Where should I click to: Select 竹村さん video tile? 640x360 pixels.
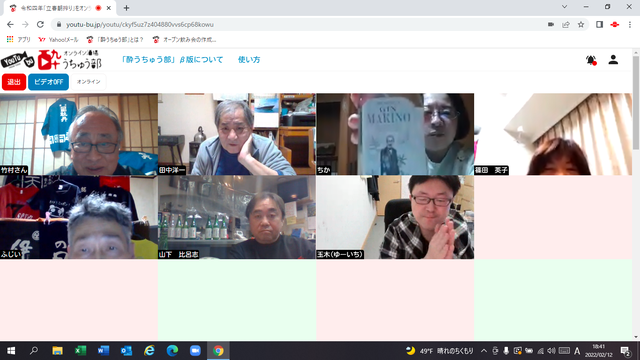pos(79,134)
